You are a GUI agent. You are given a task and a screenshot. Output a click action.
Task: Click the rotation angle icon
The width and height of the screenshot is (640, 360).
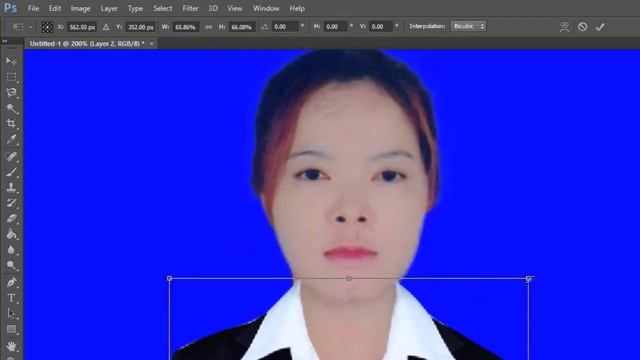point(264,27)
